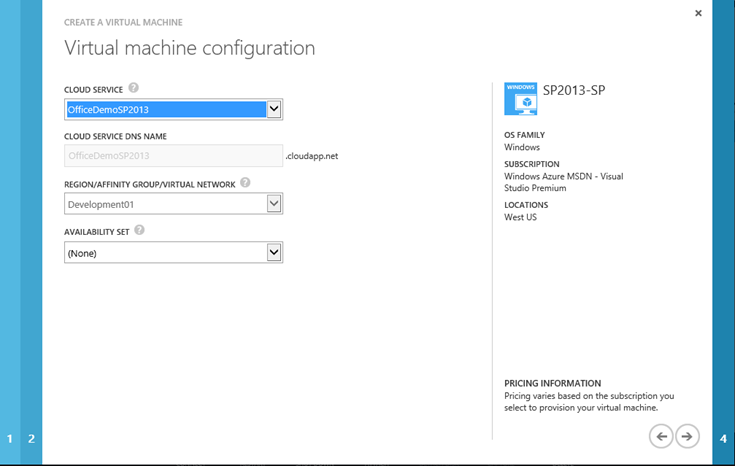The image size is (735, 466).
Task: Click the West US location value
Action: [x=520, y=217]
